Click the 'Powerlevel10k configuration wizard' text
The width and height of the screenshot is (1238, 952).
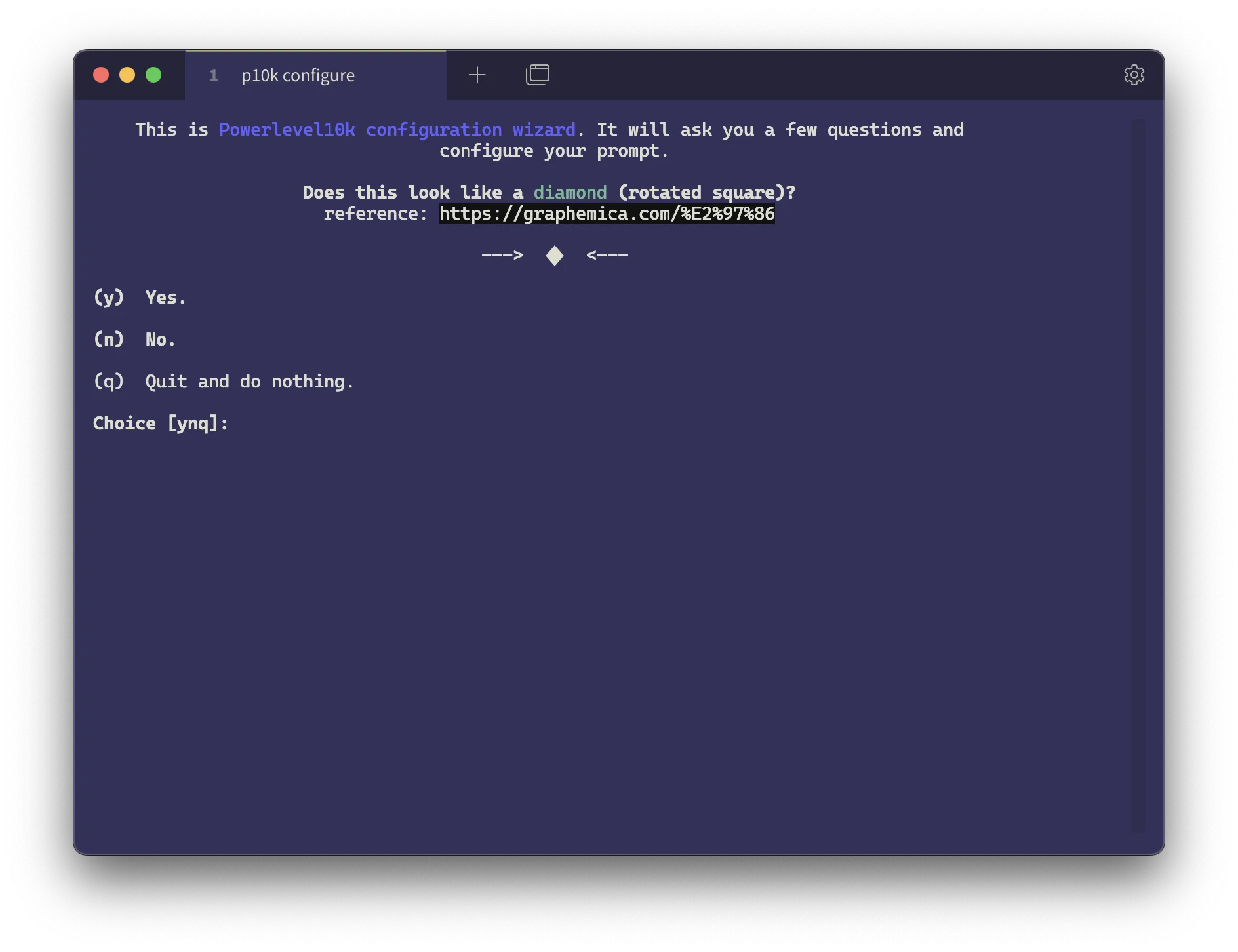[x=397, y=130]
